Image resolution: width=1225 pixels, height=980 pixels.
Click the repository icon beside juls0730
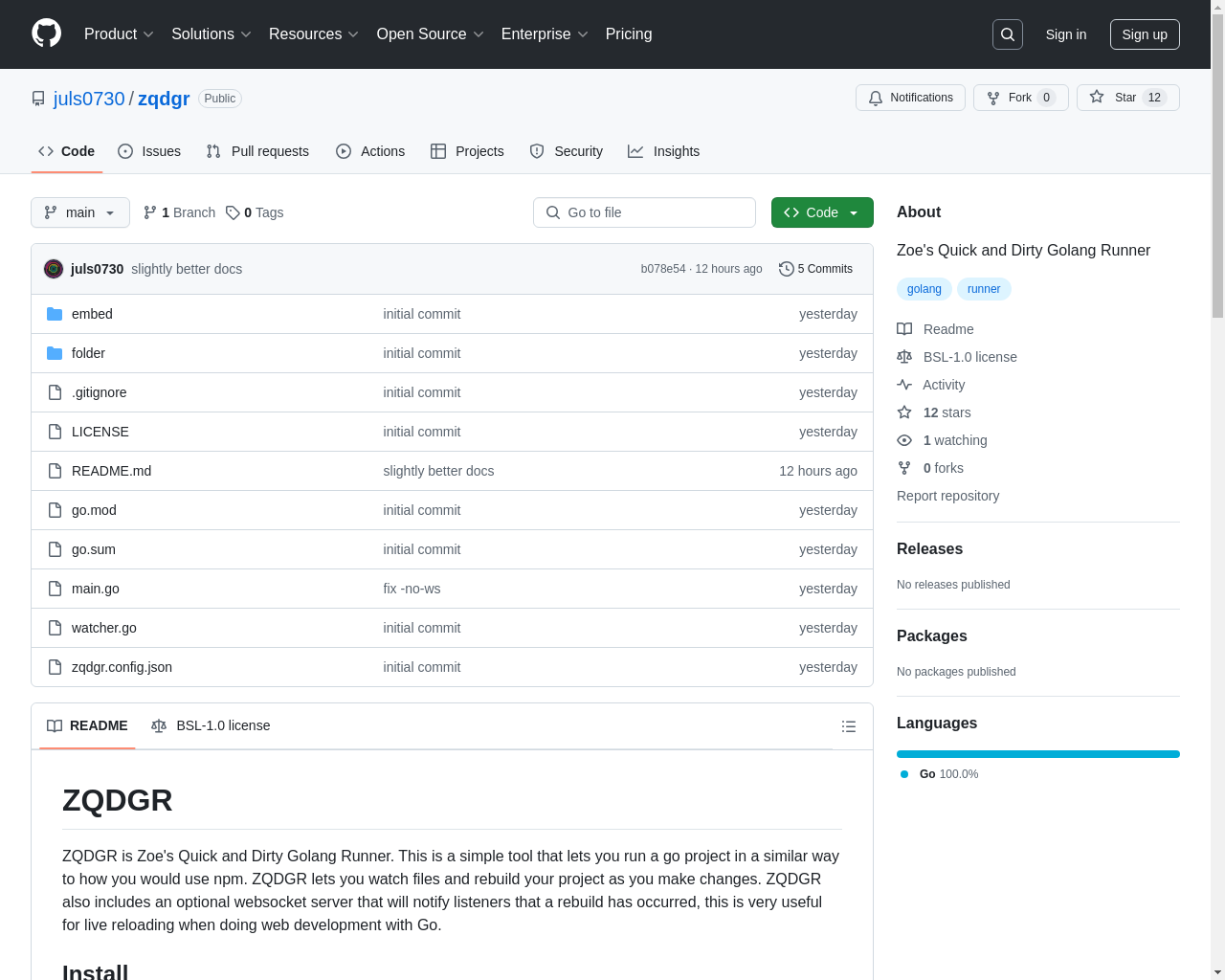[38, 99]
